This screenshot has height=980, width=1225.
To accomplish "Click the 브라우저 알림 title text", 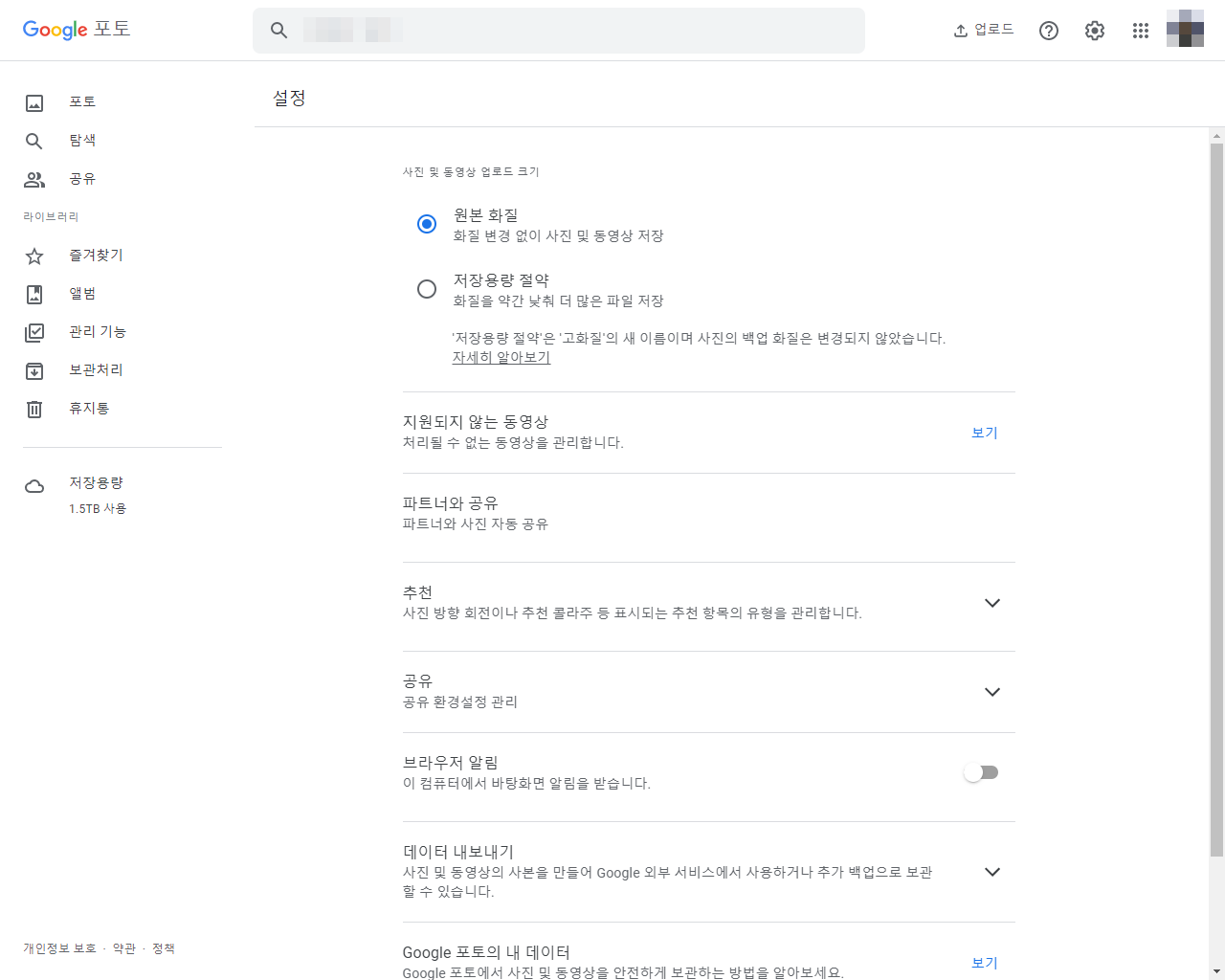I will click(x=451, y=763).
